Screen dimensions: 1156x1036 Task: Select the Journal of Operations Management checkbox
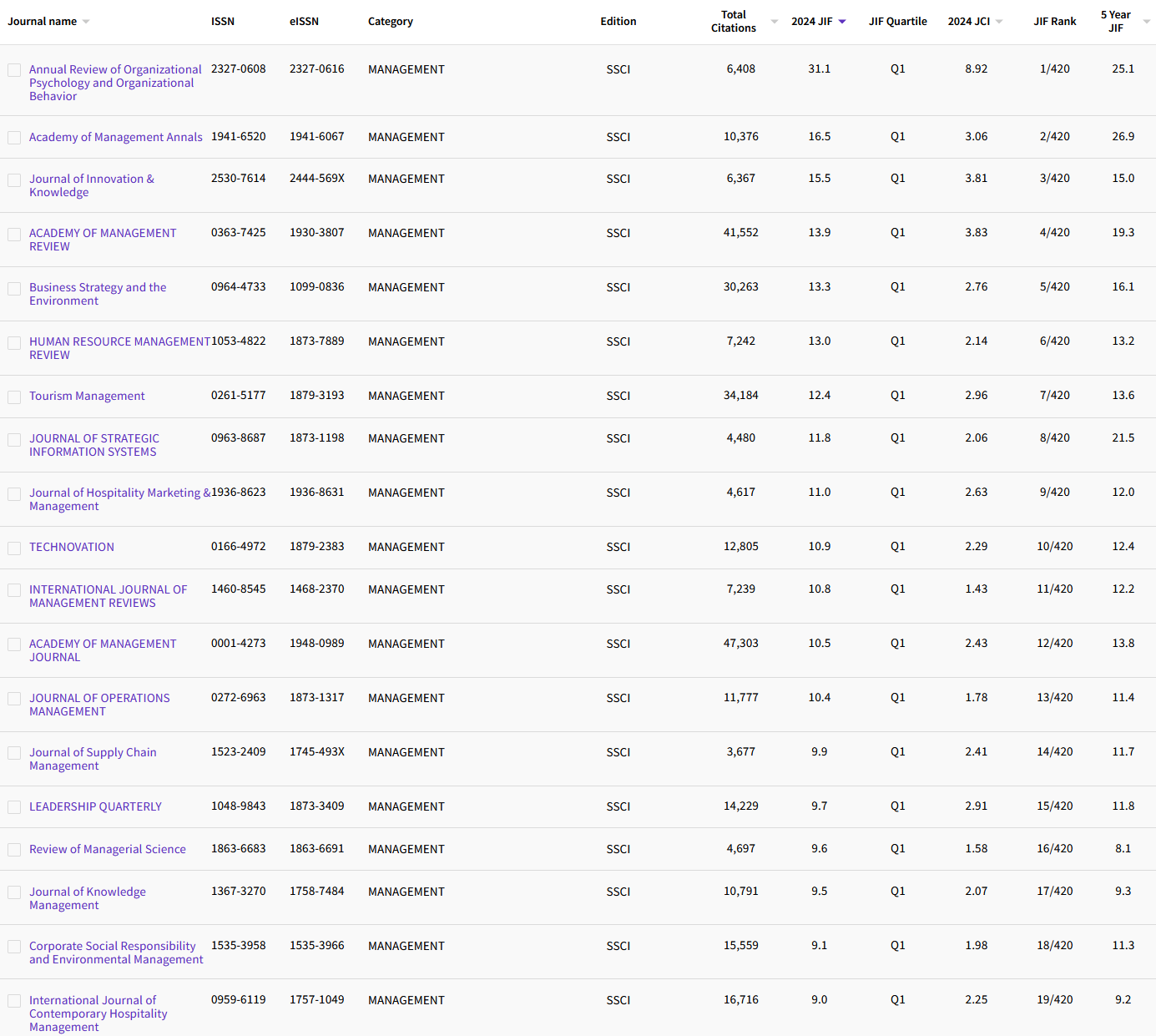14,699
